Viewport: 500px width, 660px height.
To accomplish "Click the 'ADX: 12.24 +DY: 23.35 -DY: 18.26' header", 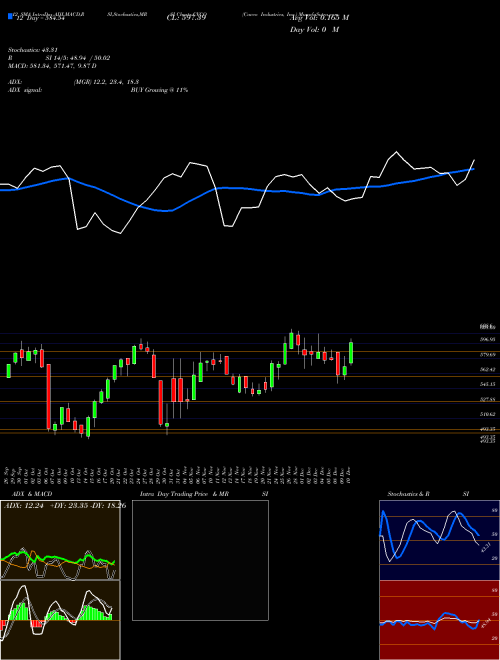I will tap(65, 505).
